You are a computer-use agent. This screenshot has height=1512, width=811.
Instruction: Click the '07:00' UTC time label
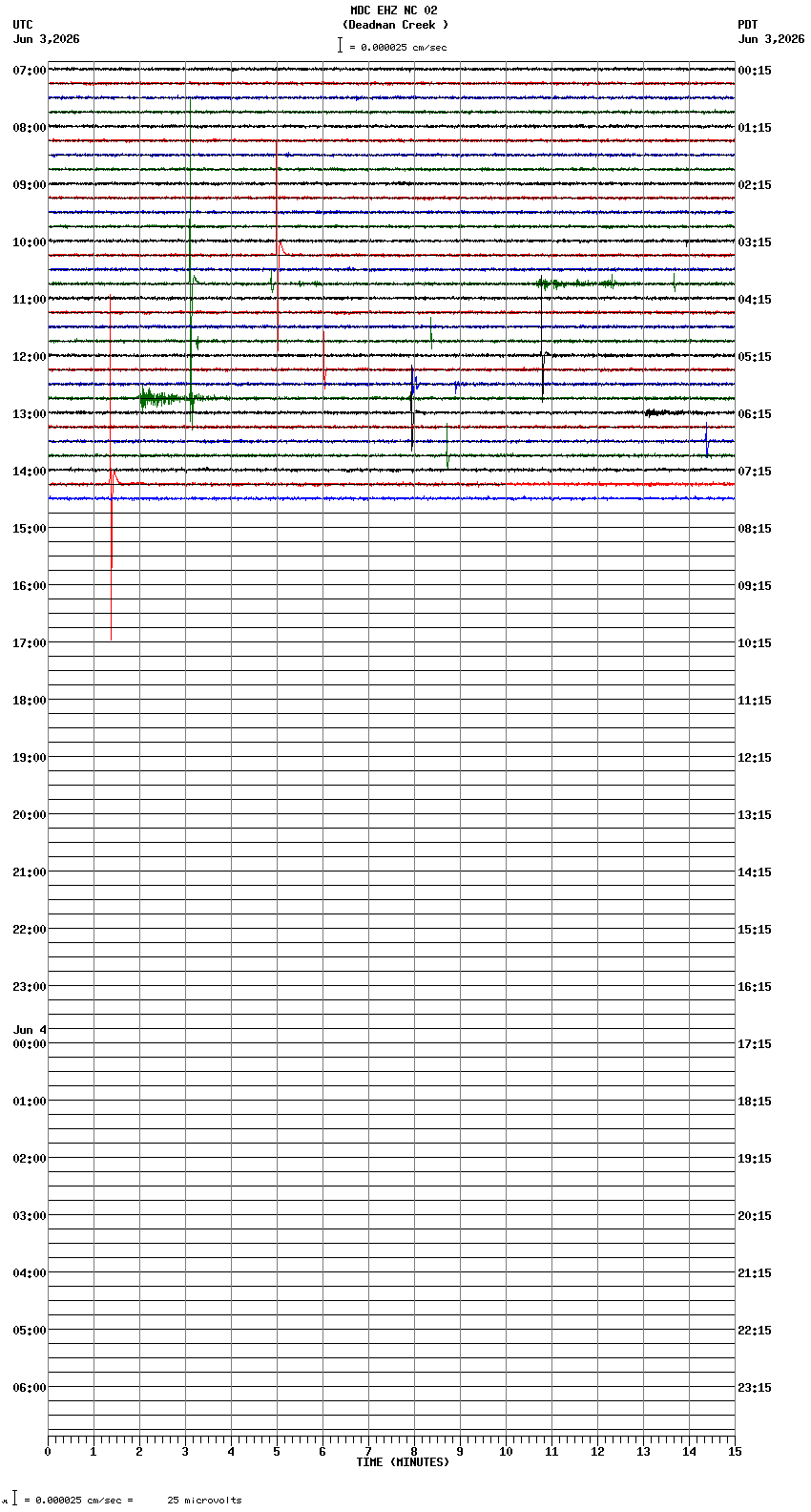pyautogui.click(x=30, y=71)
